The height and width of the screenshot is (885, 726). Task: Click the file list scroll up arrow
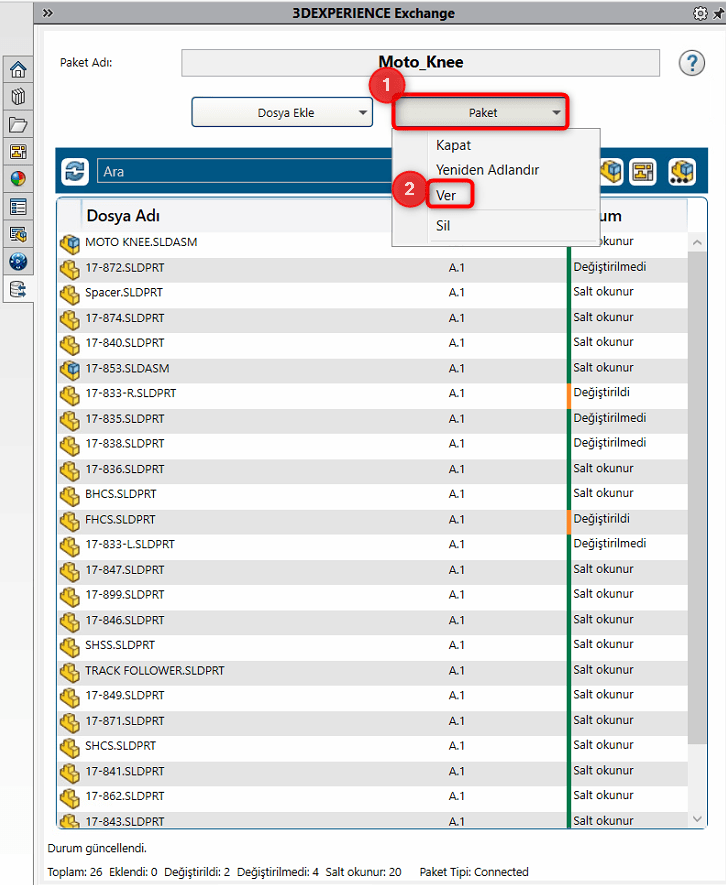tap(697, 243)
